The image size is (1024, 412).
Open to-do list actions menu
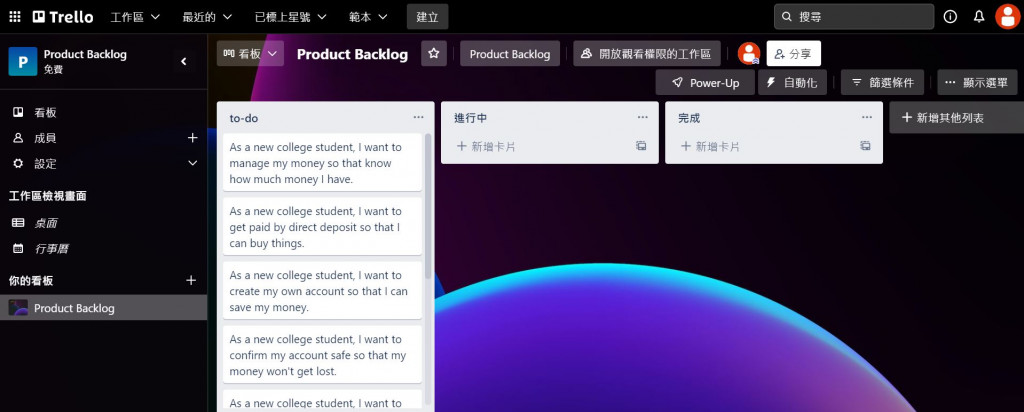419,118
